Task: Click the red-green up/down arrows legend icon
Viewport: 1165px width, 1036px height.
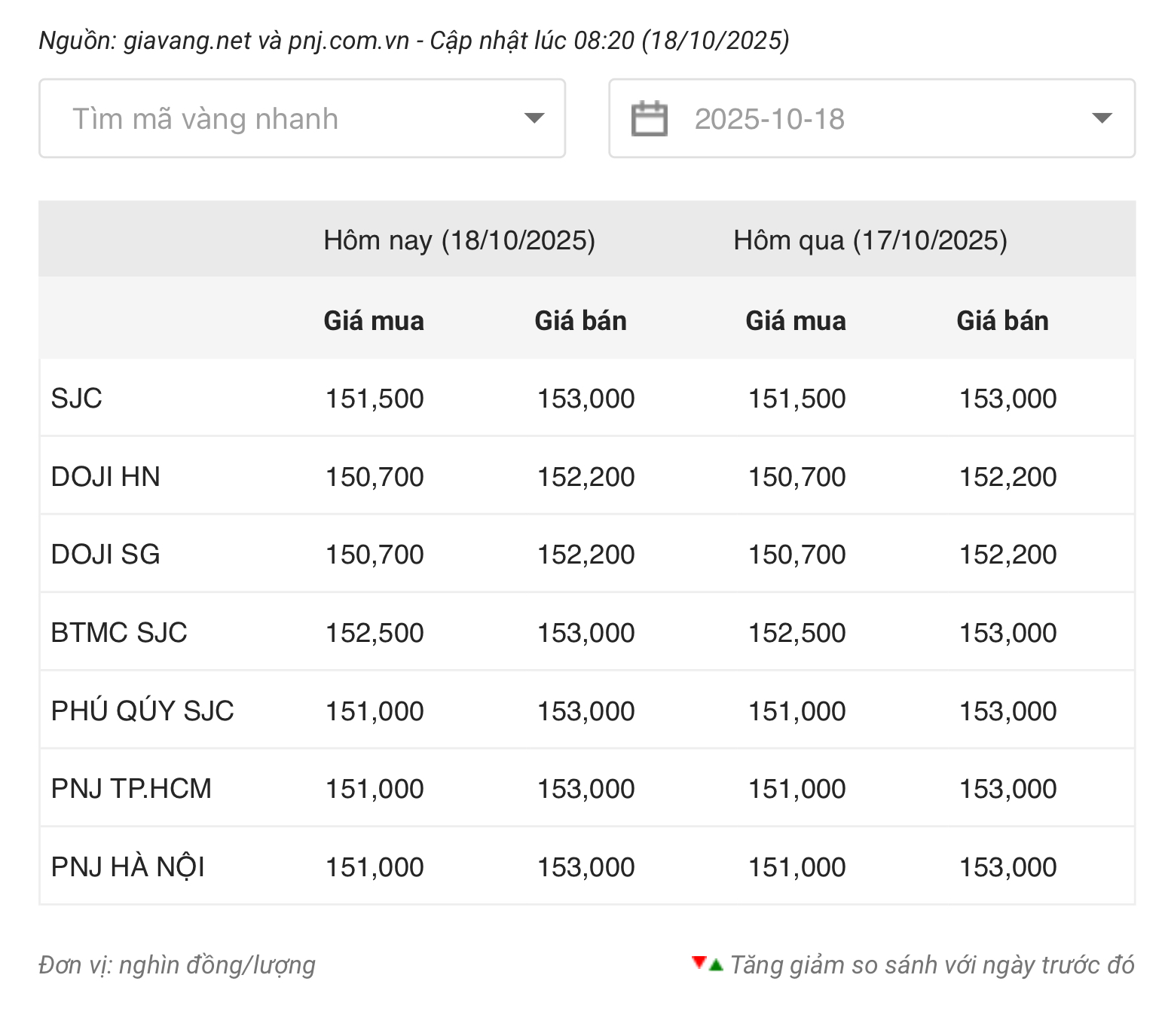Action: click(x=707, y=964)
